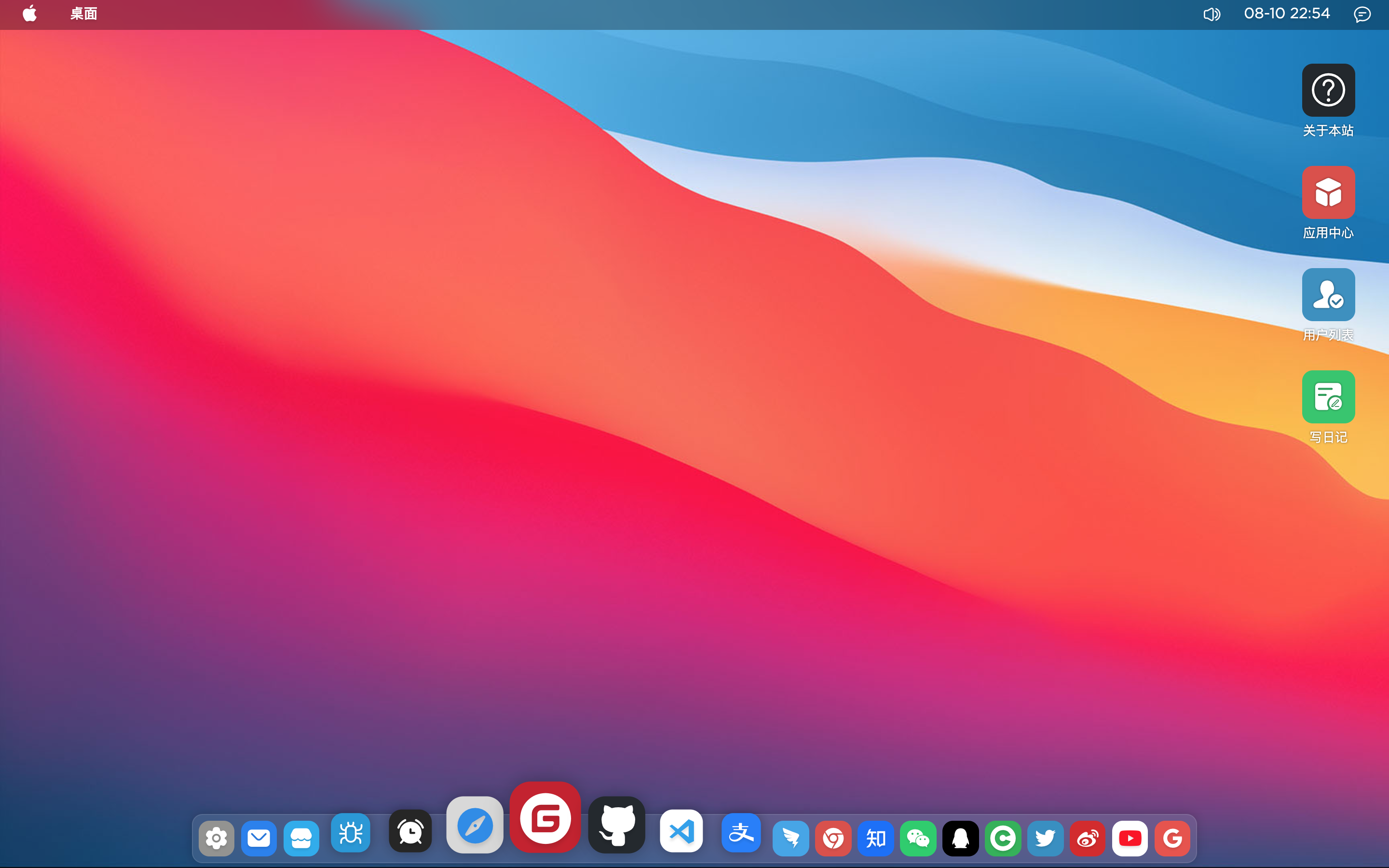
Task: Click the Apple menu logo
Action: [29, 14]
